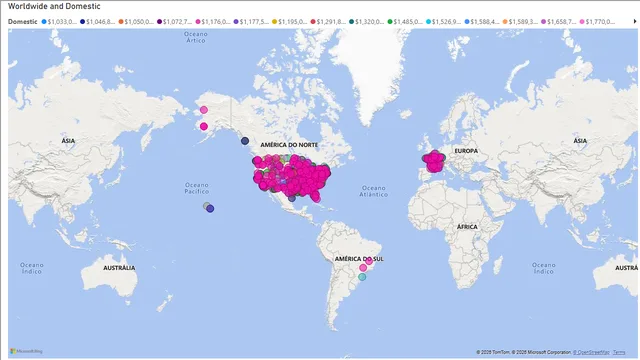This screenshot has height=360, width=640.
Task: Click the Worldwide and Domestic visual title
Action: coord(54,6)
